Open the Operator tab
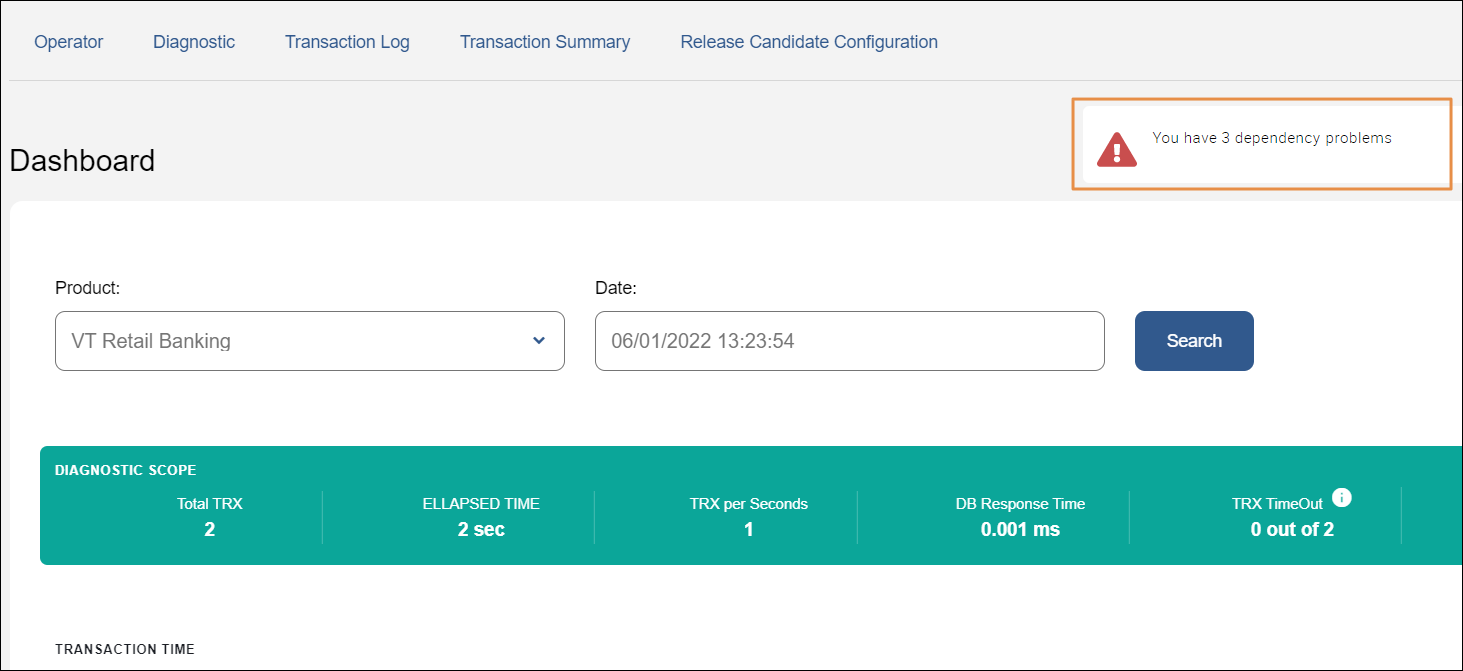Viewport: 1463px width, 671px height. point(69,42)
